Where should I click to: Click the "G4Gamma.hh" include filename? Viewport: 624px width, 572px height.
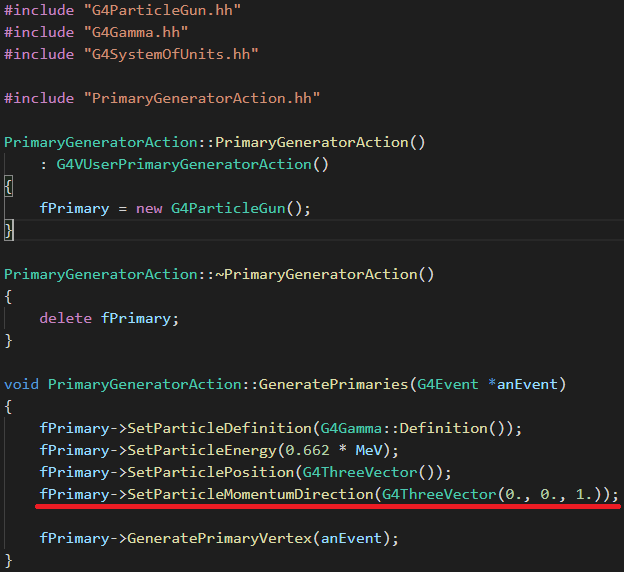point(131,32)
